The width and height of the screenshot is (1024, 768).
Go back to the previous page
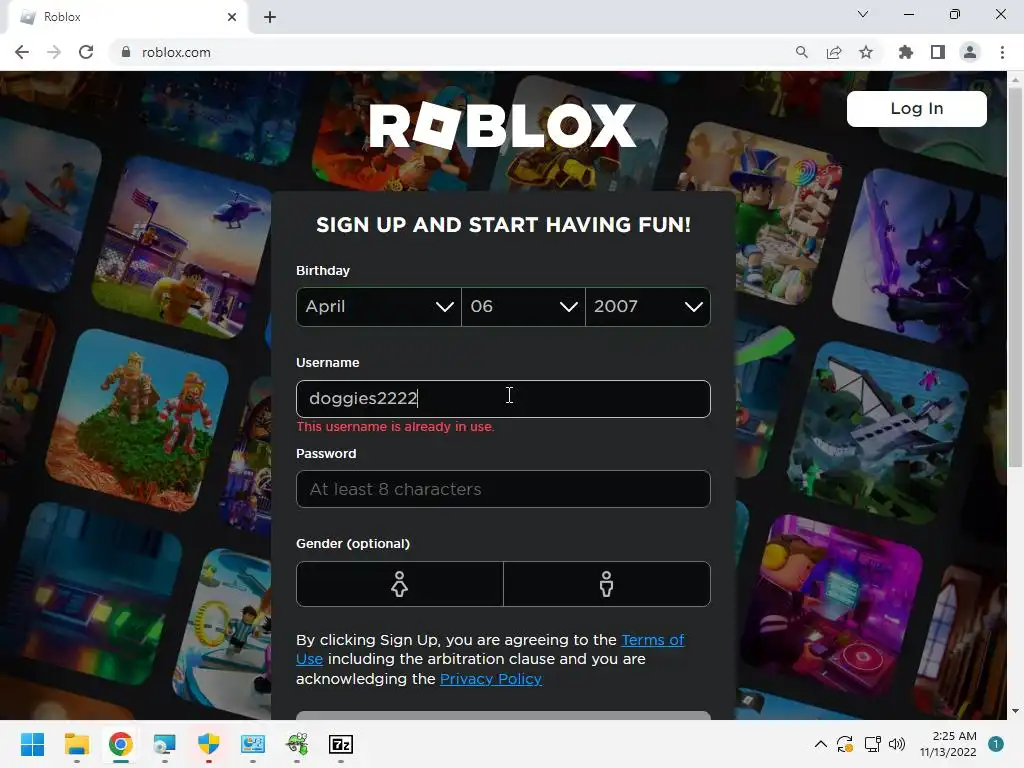pos(22,52)
